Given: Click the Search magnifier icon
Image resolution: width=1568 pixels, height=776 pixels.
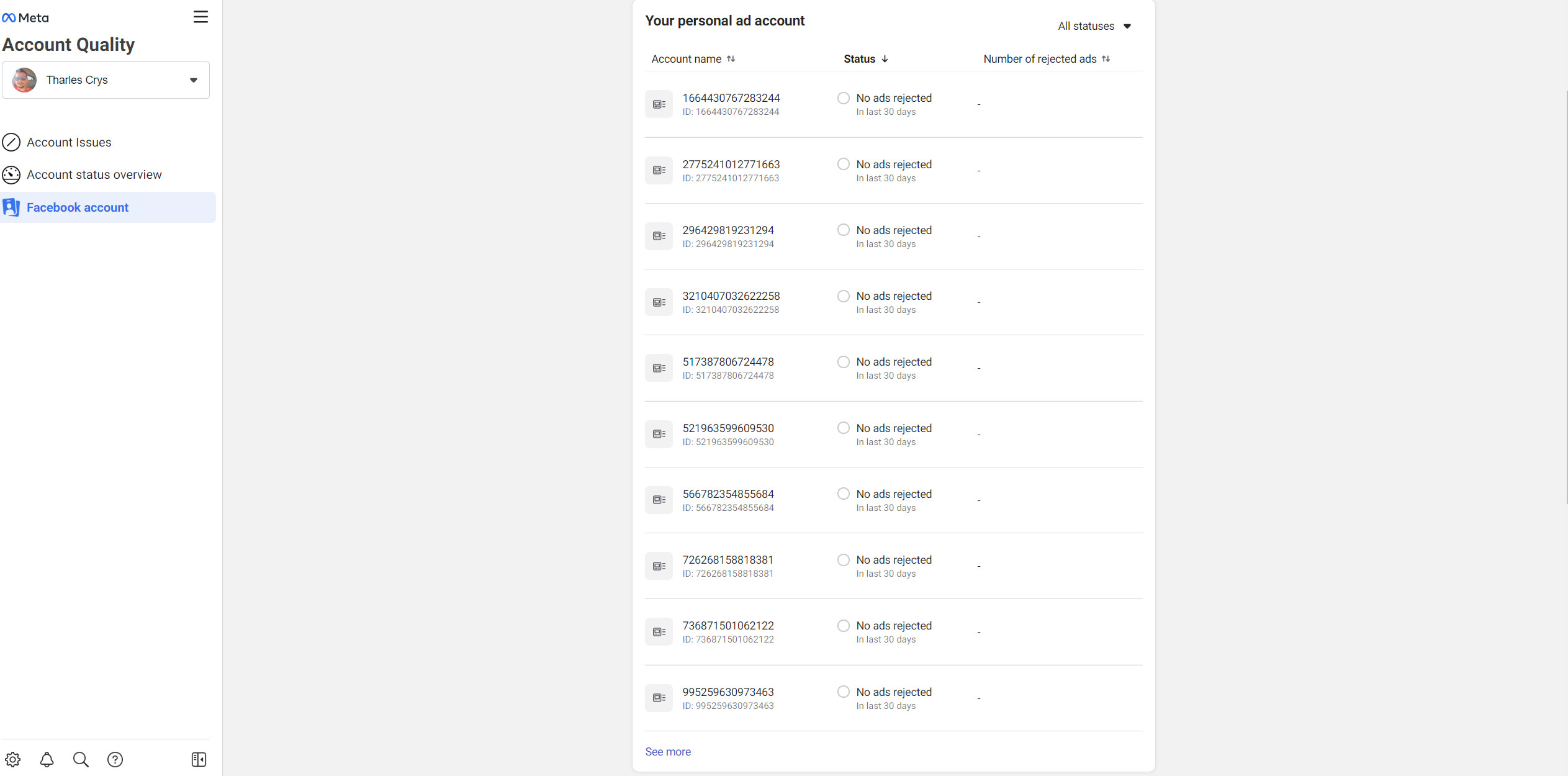Looking at the screenshot, I should click(x=81, y=759).
